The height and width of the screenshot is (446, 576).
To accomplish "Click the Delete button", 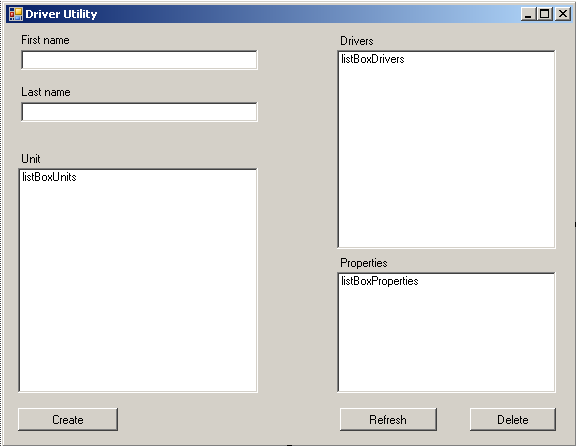I will coord(513,419).
